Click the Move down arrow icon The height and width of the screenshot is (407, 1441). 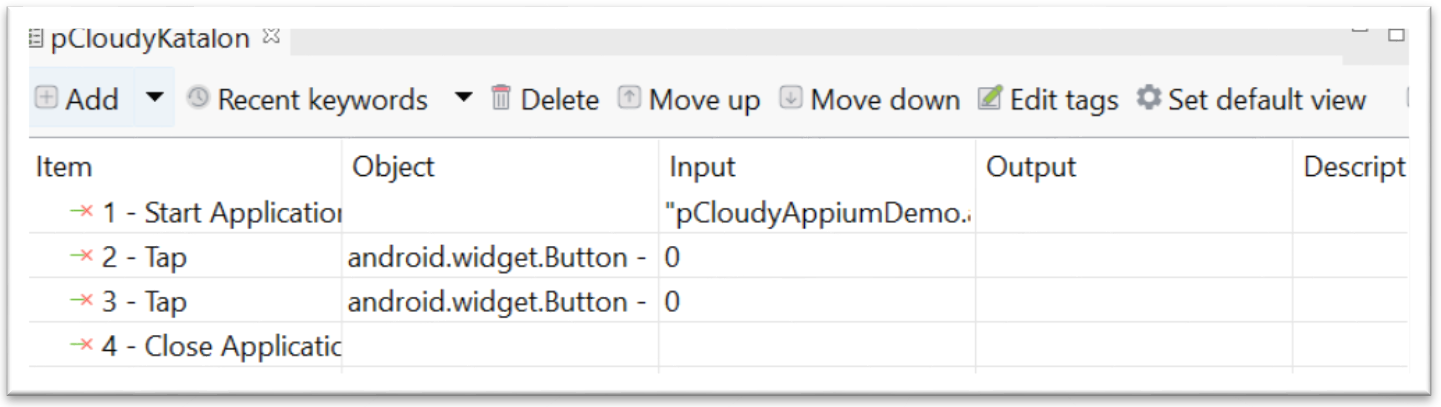tap(791, 99)
